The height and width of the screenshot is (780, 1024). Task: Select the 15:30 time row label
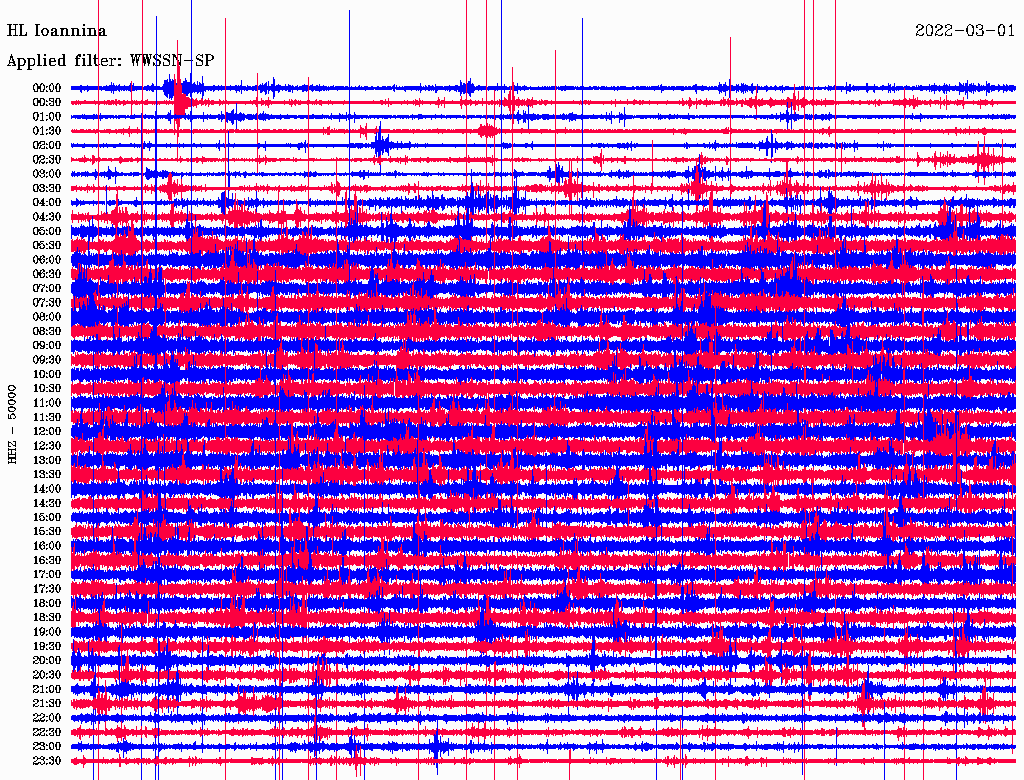tap(47, 532)
